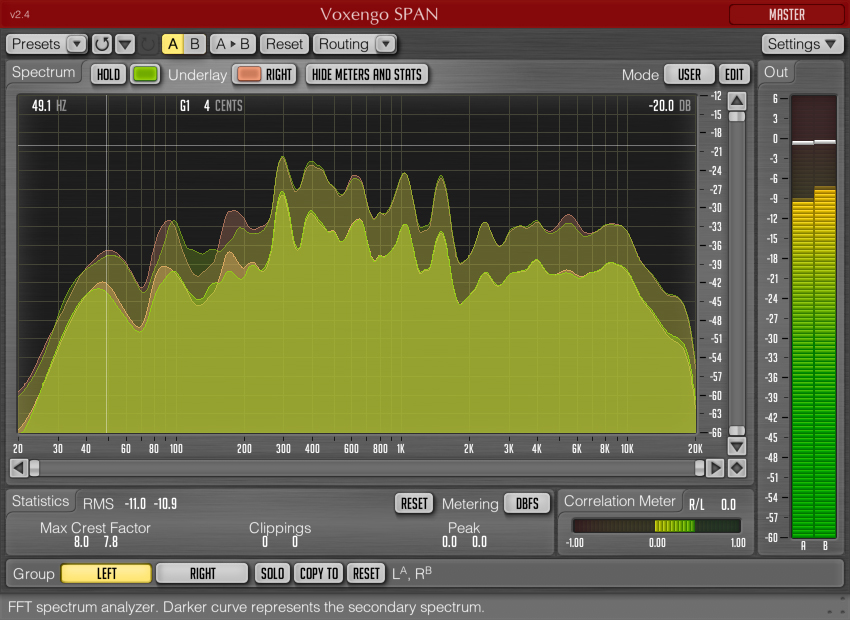This screenshot has height=620, width=850.
Task: Click the undo arrow icon beside Presets
Action: click(101, 44)
